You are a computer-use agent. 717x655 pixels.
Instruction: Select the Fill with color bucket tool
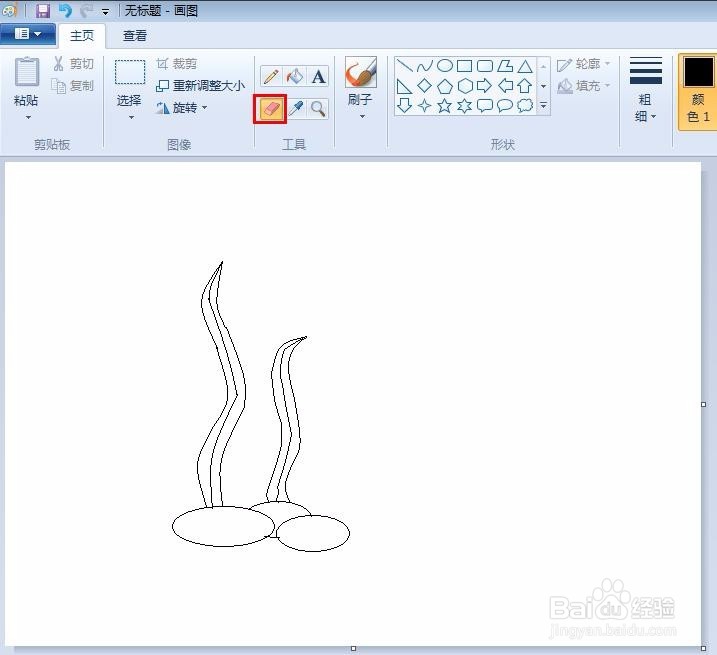[295, 76]
